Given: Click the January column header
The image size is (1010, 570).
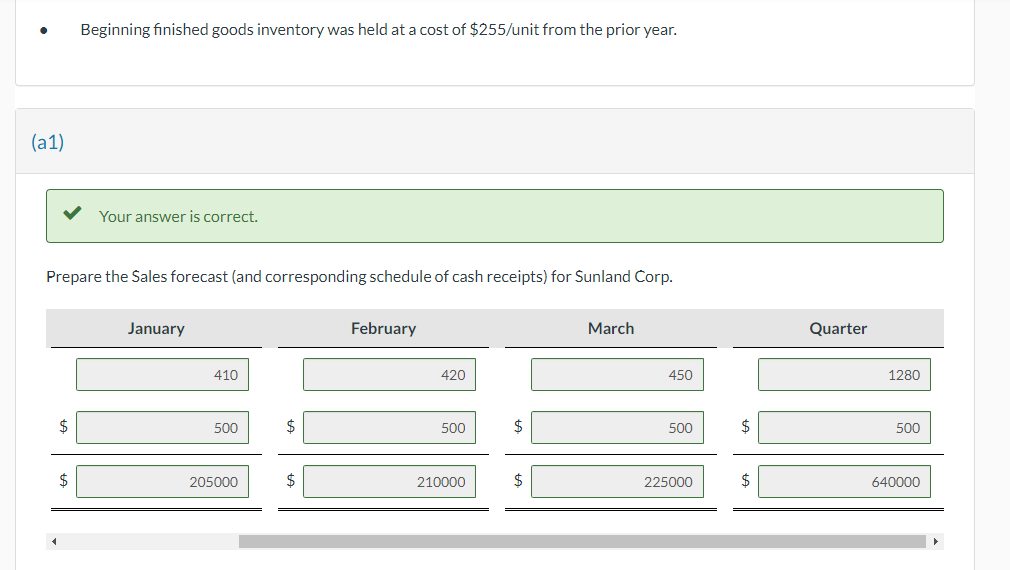Looking at the screenshot, I should point(156,328).
